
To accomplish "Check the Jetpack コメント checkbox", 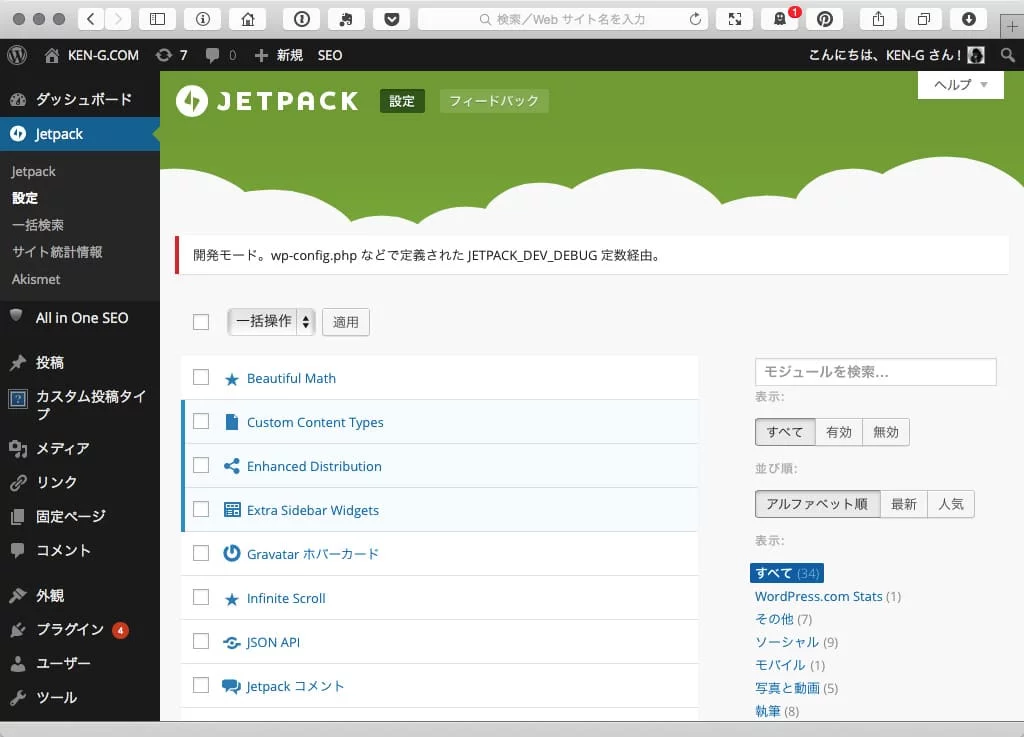I will pyautogui.click(x=201, y=685).
